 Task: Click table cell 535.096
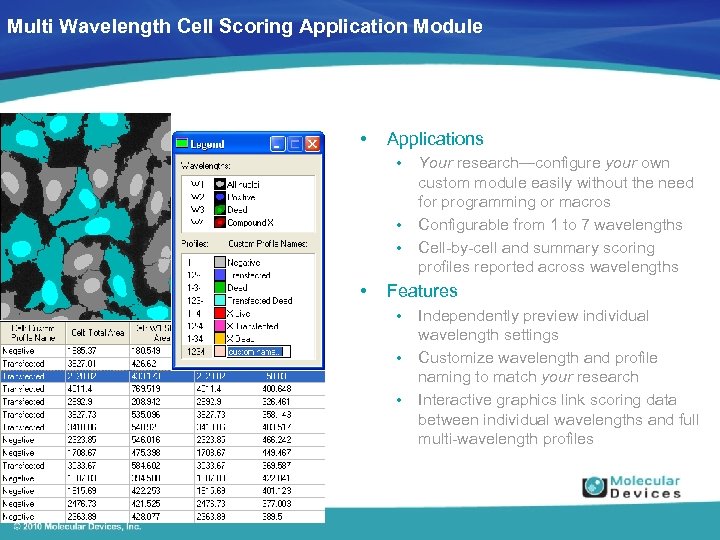pyautogui.click(x=146, y=415)
